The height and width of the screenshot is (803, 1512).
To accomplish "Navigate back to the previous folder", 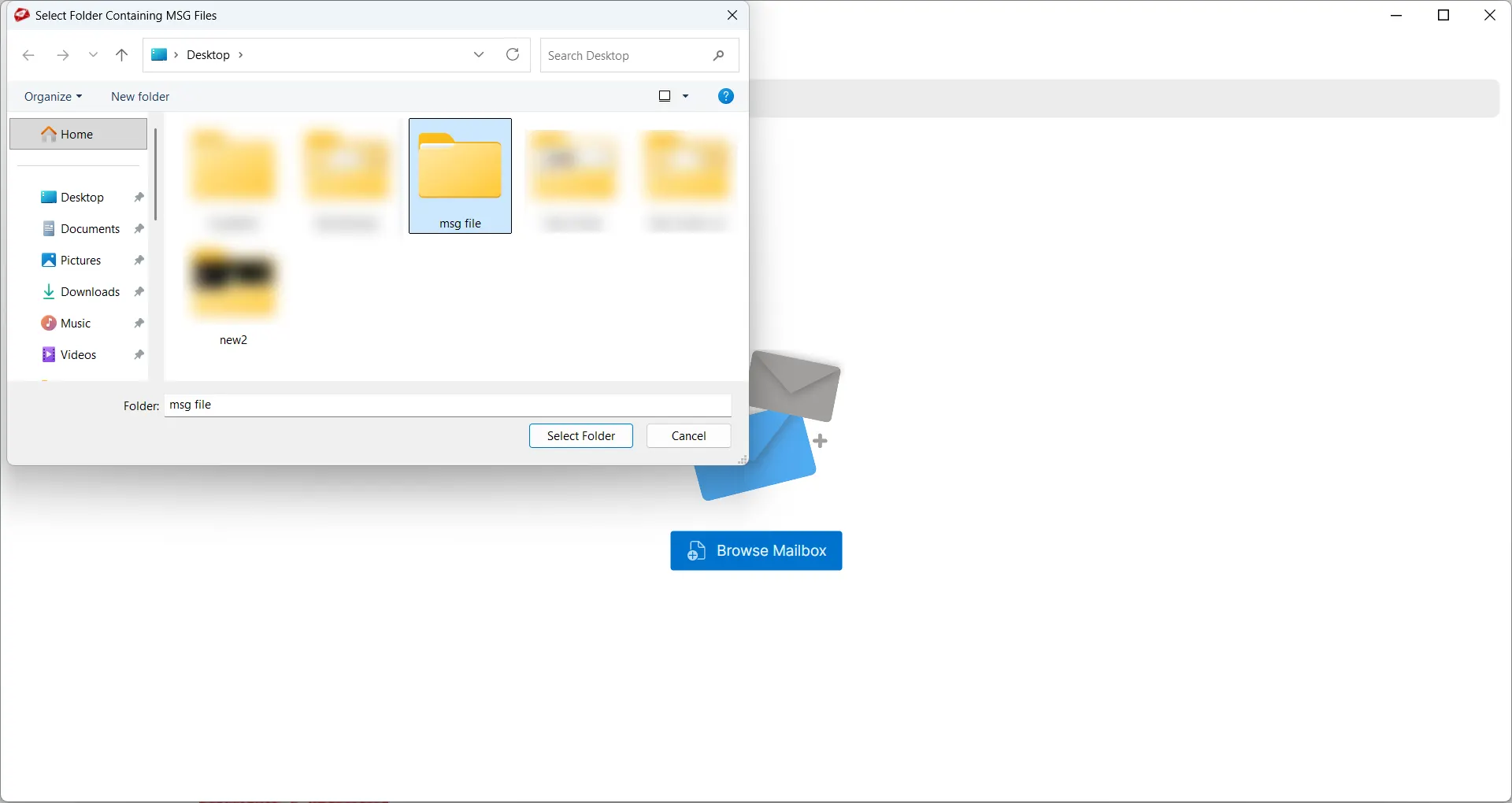I will click(29, 55).
